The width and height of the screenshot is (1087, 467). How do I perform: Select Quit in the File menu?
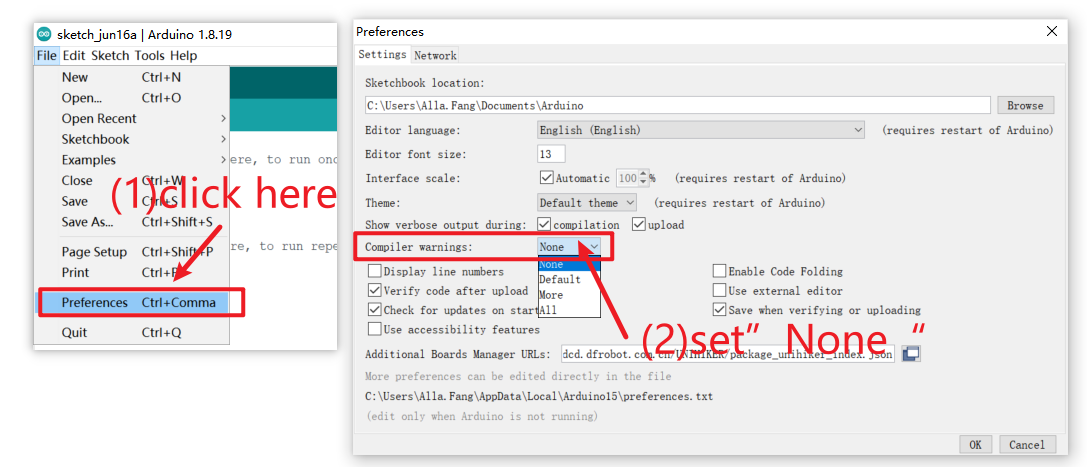tap(131, 333)
